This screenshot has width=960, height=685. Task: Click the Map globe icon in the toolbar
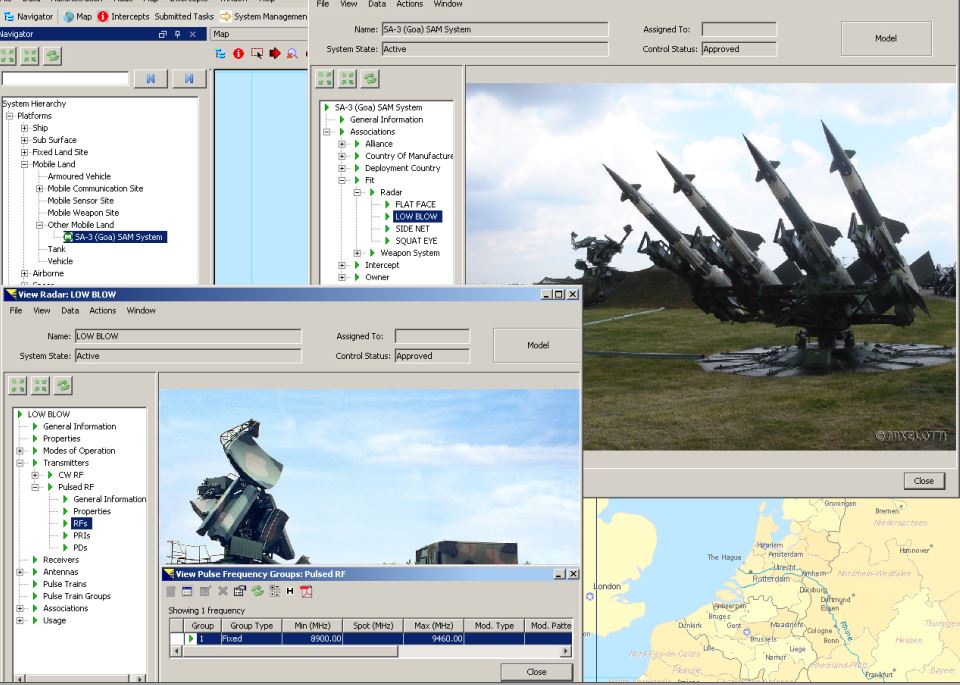[68, 16]
